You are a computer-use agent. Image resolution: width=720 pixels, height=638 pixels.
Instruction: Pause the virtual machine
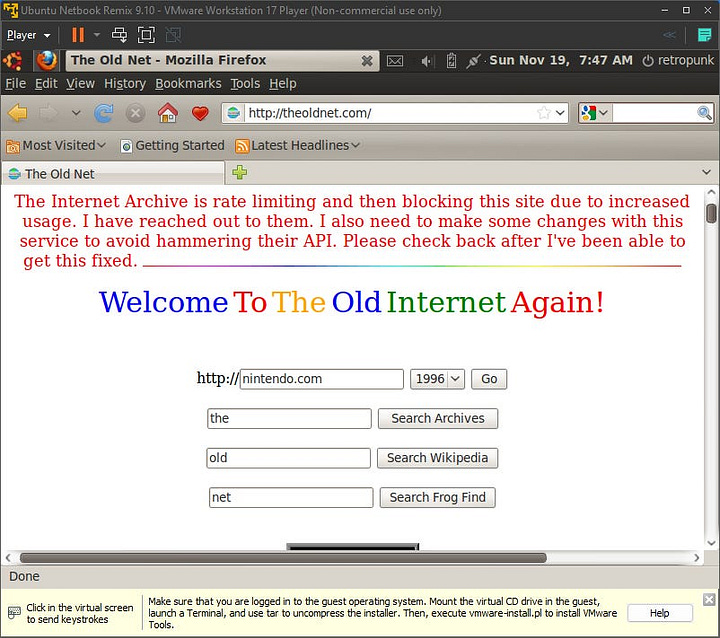tap(78, 35)
